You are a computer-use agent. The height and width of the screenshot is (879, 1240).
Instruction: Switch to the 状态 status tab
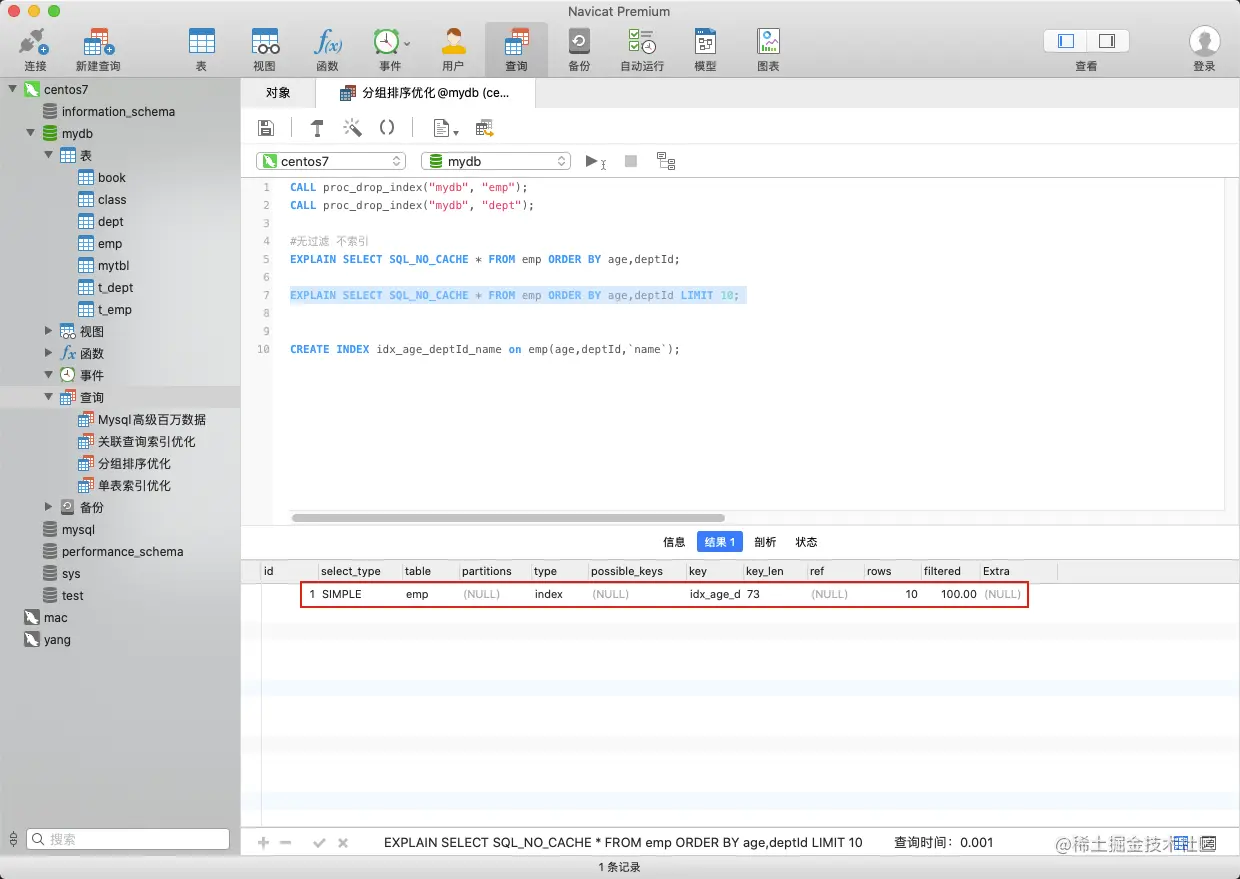pos(806,542)
